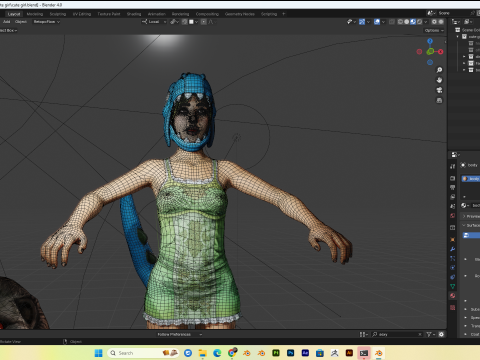Toggle proportional editing in header
The width and height of the screenshot is (480, 360).
point(203,22)
